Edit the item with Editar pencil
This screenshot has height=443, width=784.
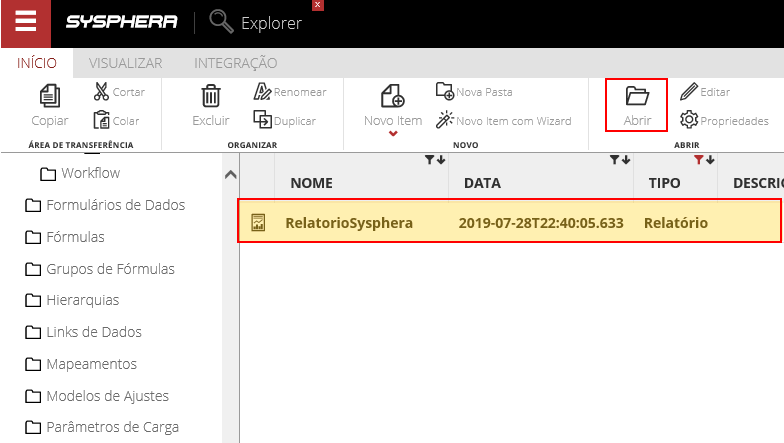click(x=705, y=92)
